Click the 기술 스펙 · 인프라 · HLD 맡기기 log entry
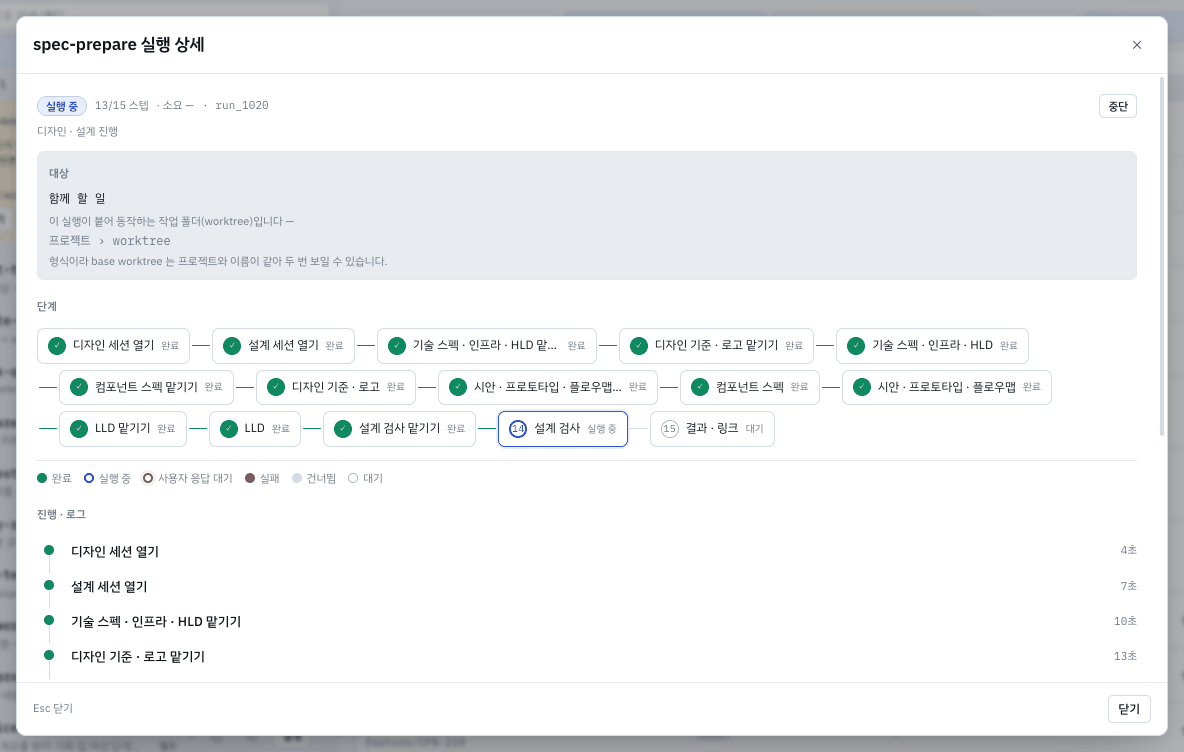This screenshot has width=1184, height=752. pyautogui.click(x=156, y=622)
